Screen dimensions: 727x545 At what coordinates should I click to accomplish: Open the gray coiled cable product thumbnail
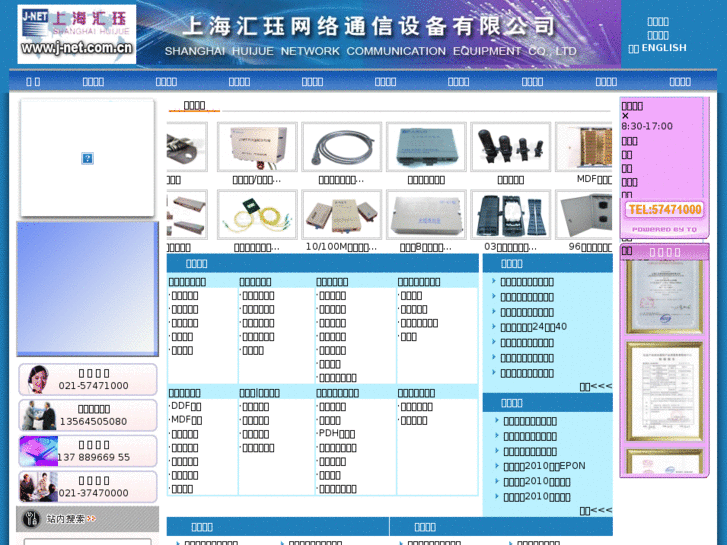[341, 147]
